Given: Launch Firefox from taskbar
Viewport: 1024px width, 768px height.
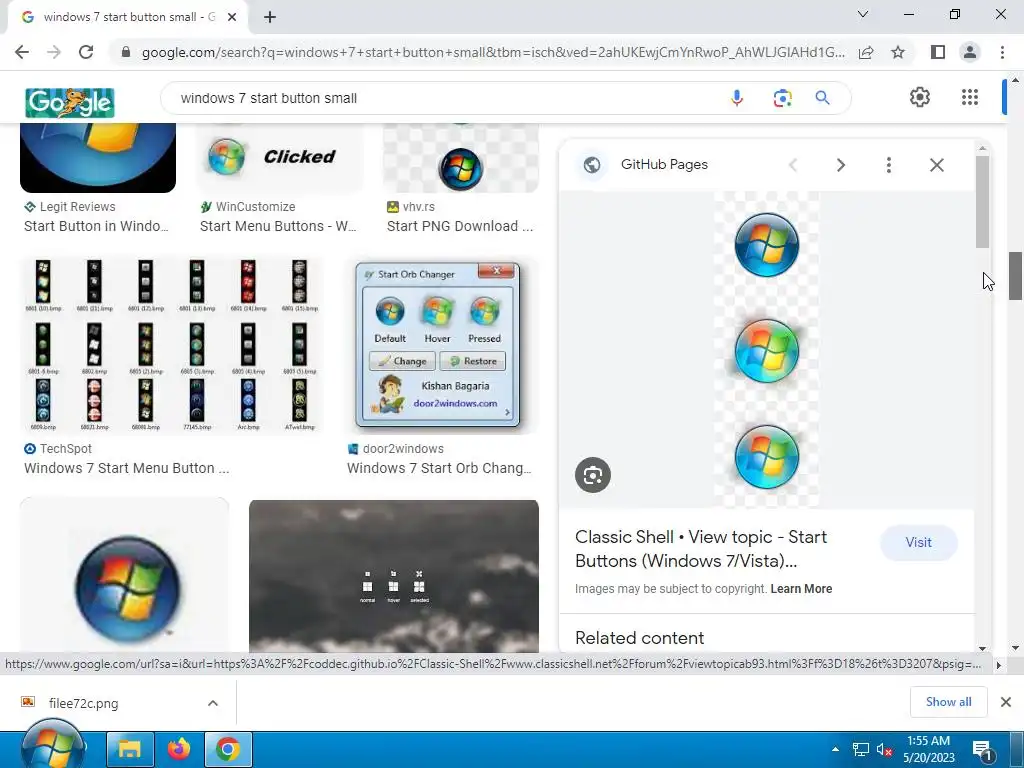Looking at the screenshot, I should point(178,750).
